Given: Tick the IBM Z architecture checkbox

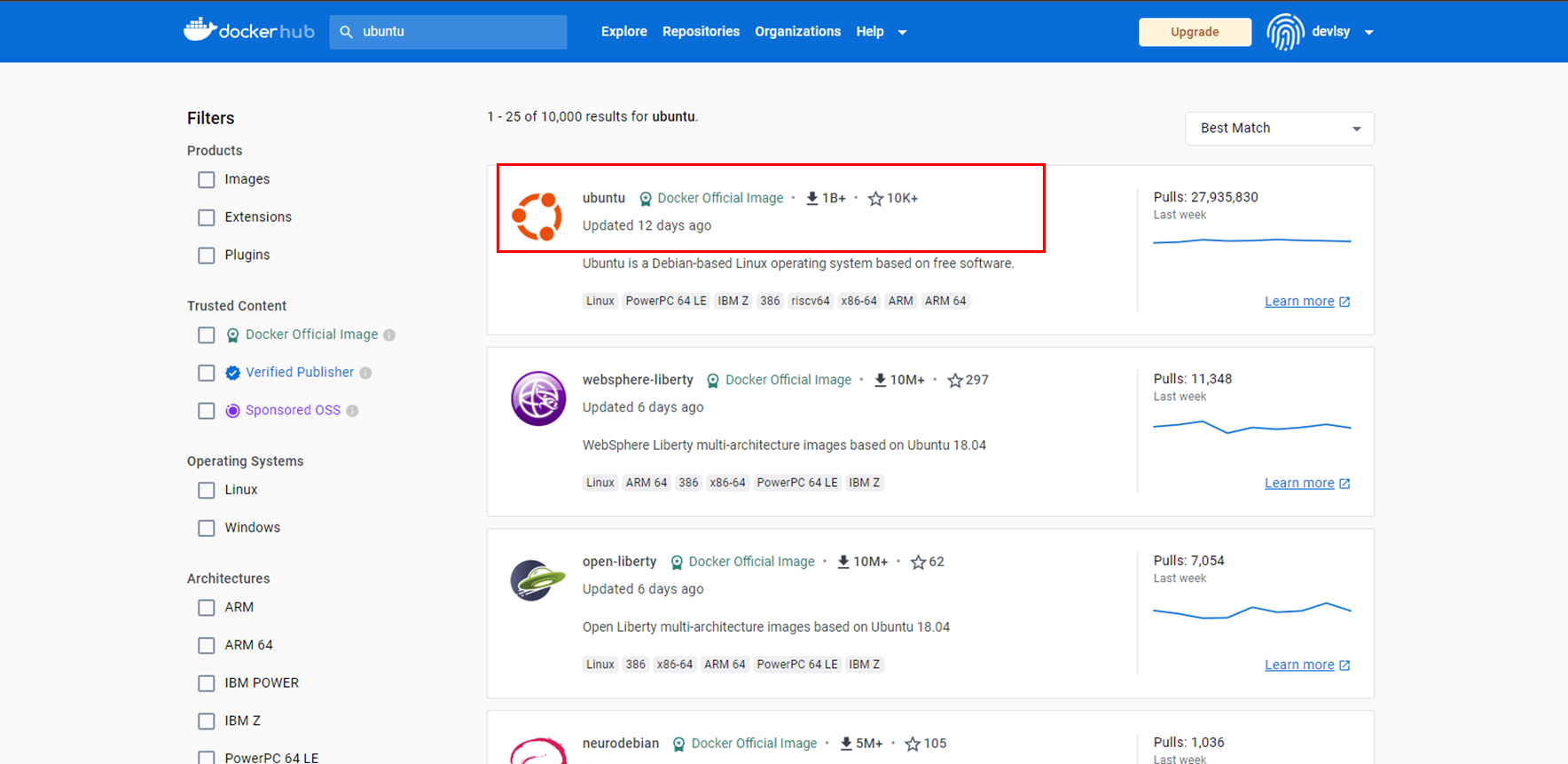Looking at the screenshot, I should point(207,721).
